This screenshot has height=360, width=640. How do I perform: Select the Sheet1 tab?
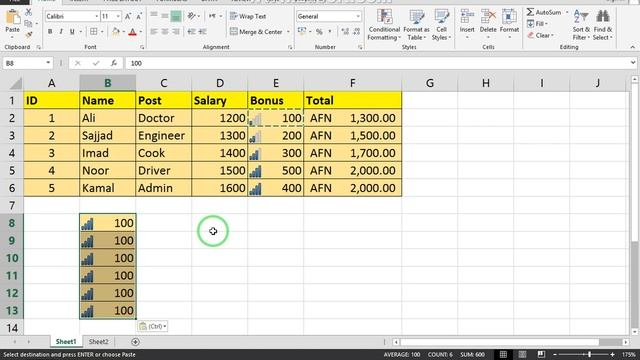coord(66,342)
